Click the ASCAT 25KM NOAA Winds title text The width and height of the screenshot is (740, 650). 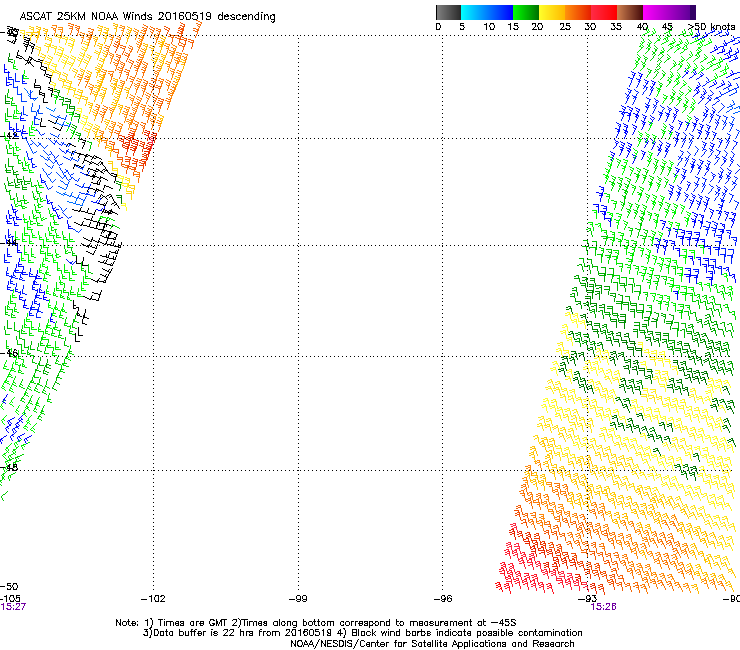[147, 16]
